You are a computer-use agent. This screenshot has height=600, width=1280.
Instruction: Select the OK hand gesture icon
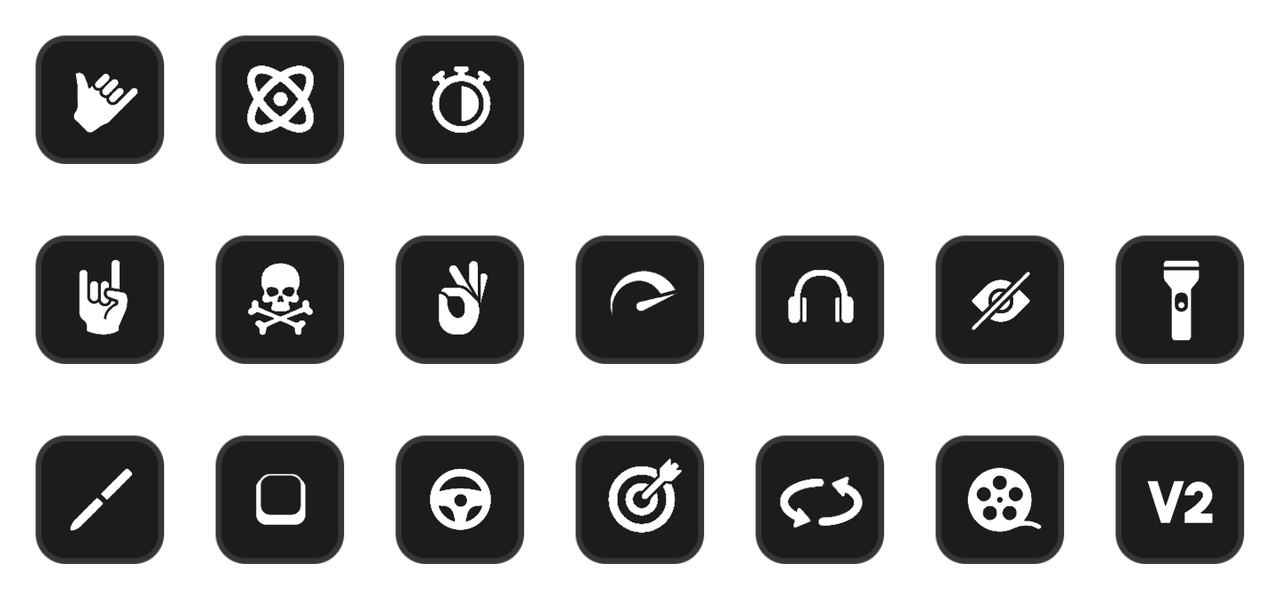460,300
